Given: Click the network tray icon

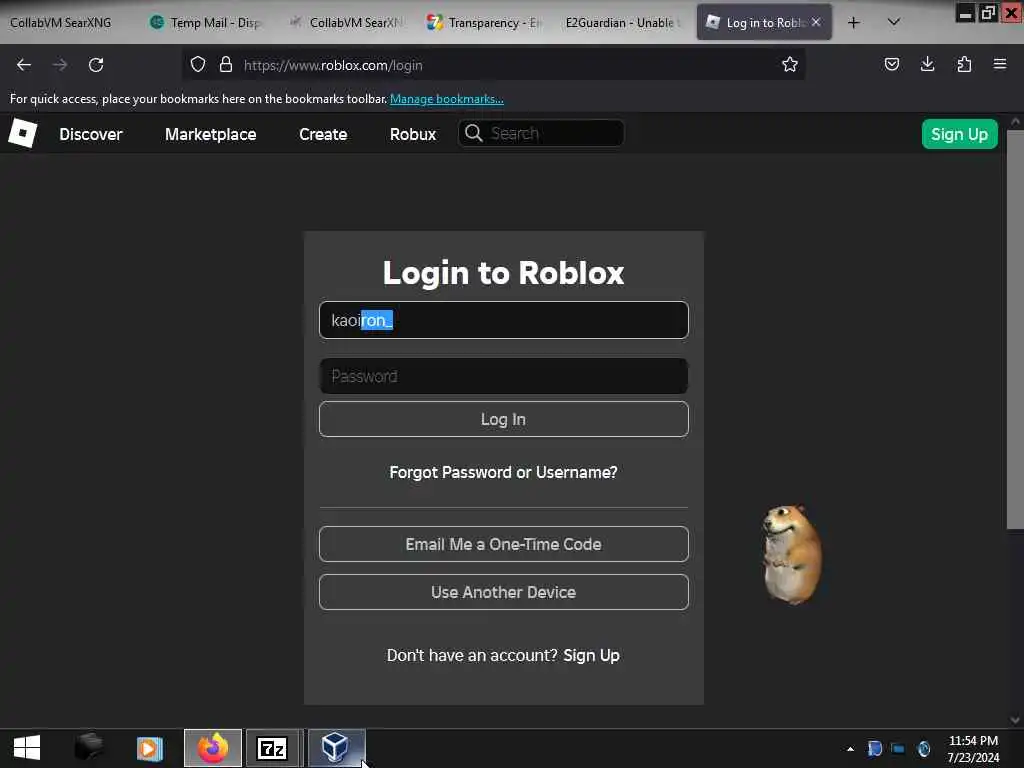Looking at the screenshot, I should [x=899, y=749].
